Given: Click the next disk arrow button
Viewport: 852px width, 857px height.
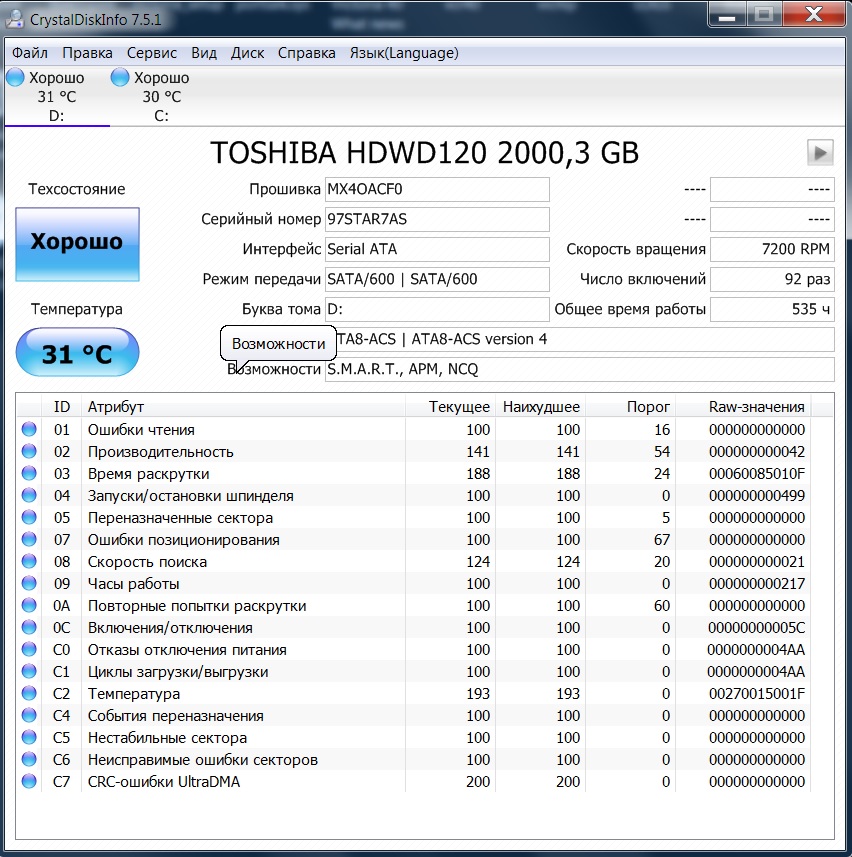Looking at the screenshot, I should click(820, 152).
